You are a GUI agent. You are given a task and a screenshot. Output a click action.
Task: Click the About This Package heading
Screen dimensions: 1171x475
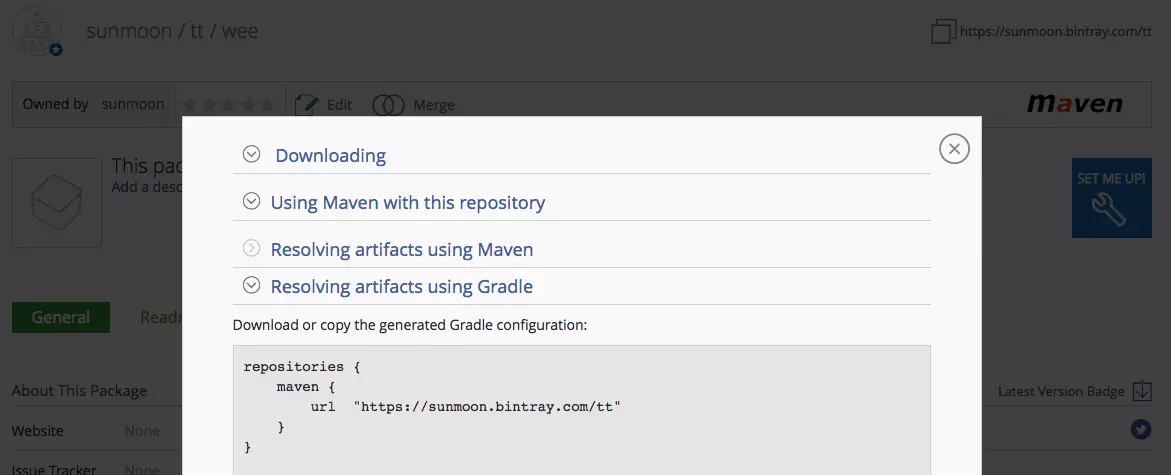[80, 391]
